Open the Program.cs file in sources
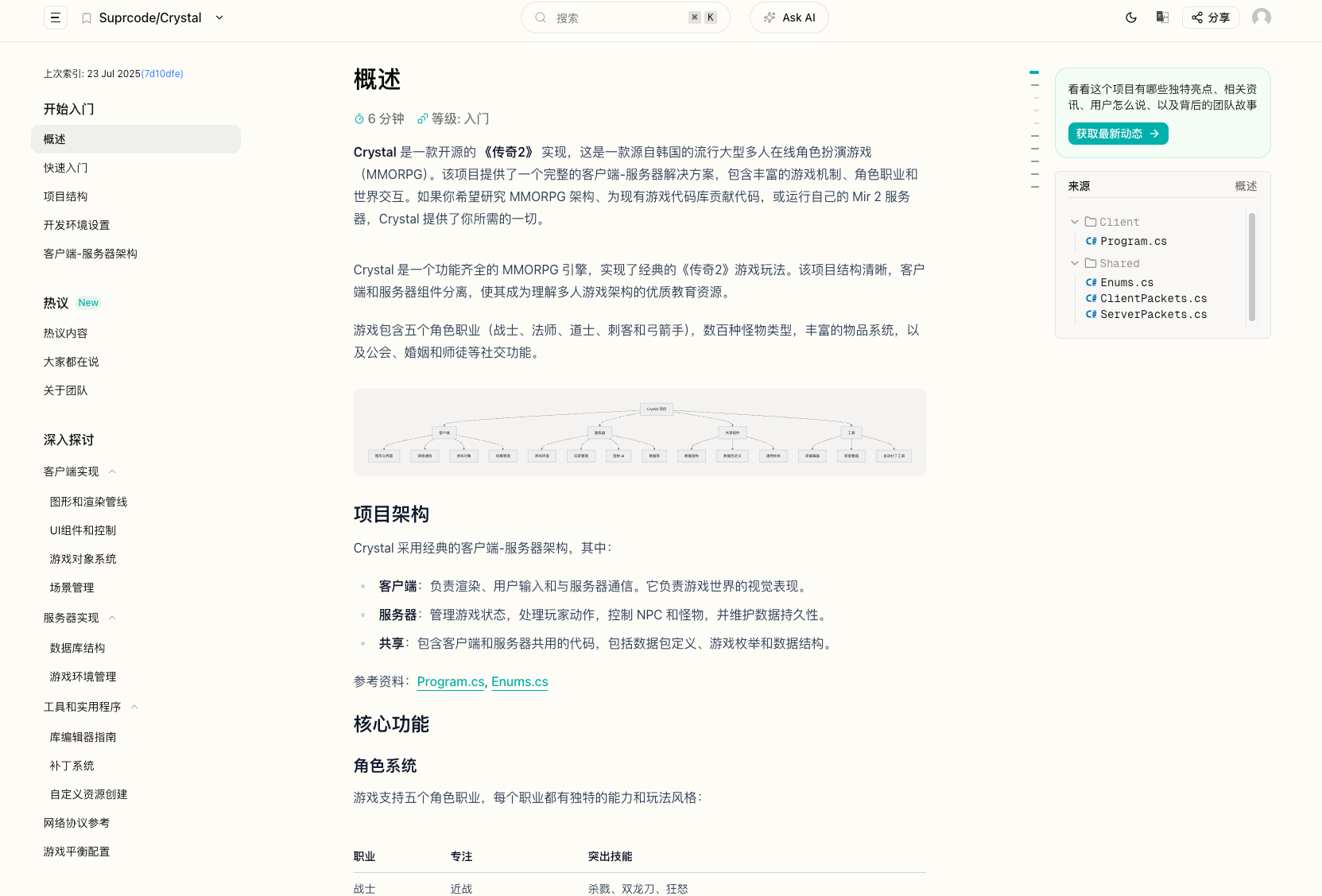Image resolution: width=1322 pixels, height=896 pixels. pyautogui.click(x=1133, y=241)
